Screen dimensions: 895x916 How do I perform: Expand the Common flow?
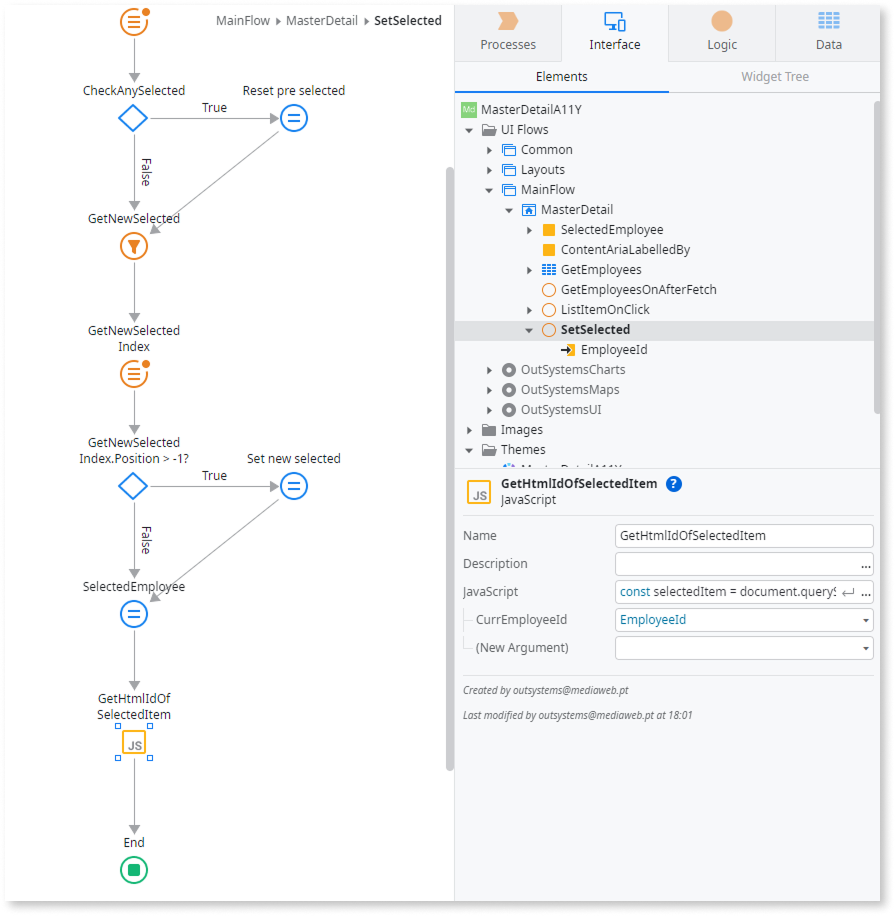coord(490,150)
